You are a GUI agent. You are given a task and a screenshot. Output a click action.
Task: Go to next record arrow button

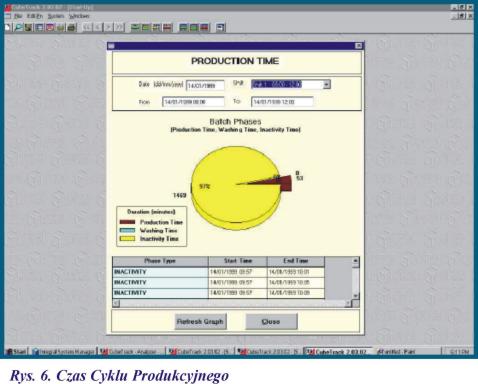[109, 27]
